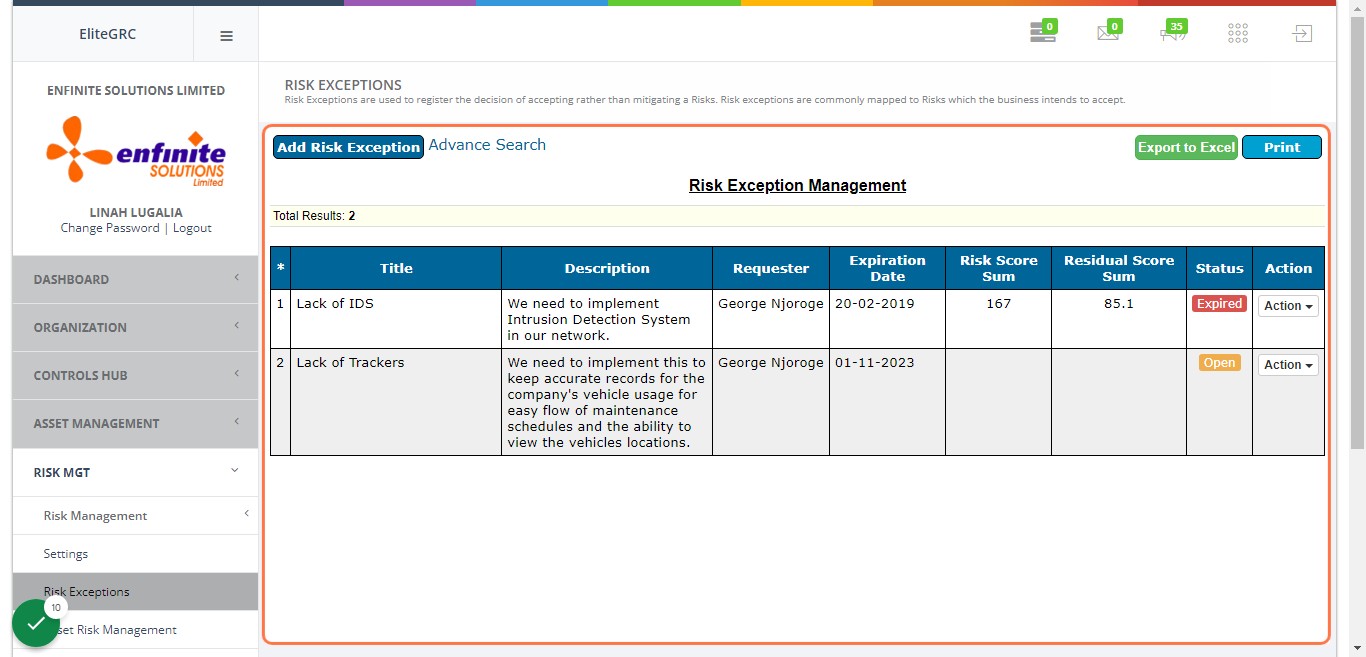Screen dimensions: 1366x657
Task: Expand the Risk Management submenu
Action: pos(135,516)
